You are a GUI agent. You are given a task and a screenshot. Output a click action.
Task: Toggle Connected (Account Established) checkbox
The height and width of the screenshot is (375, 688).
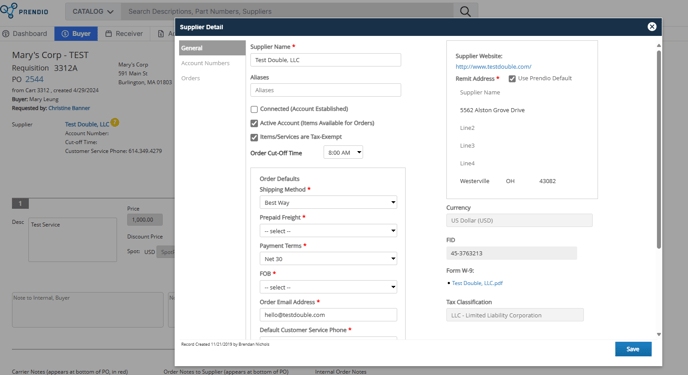254,109
